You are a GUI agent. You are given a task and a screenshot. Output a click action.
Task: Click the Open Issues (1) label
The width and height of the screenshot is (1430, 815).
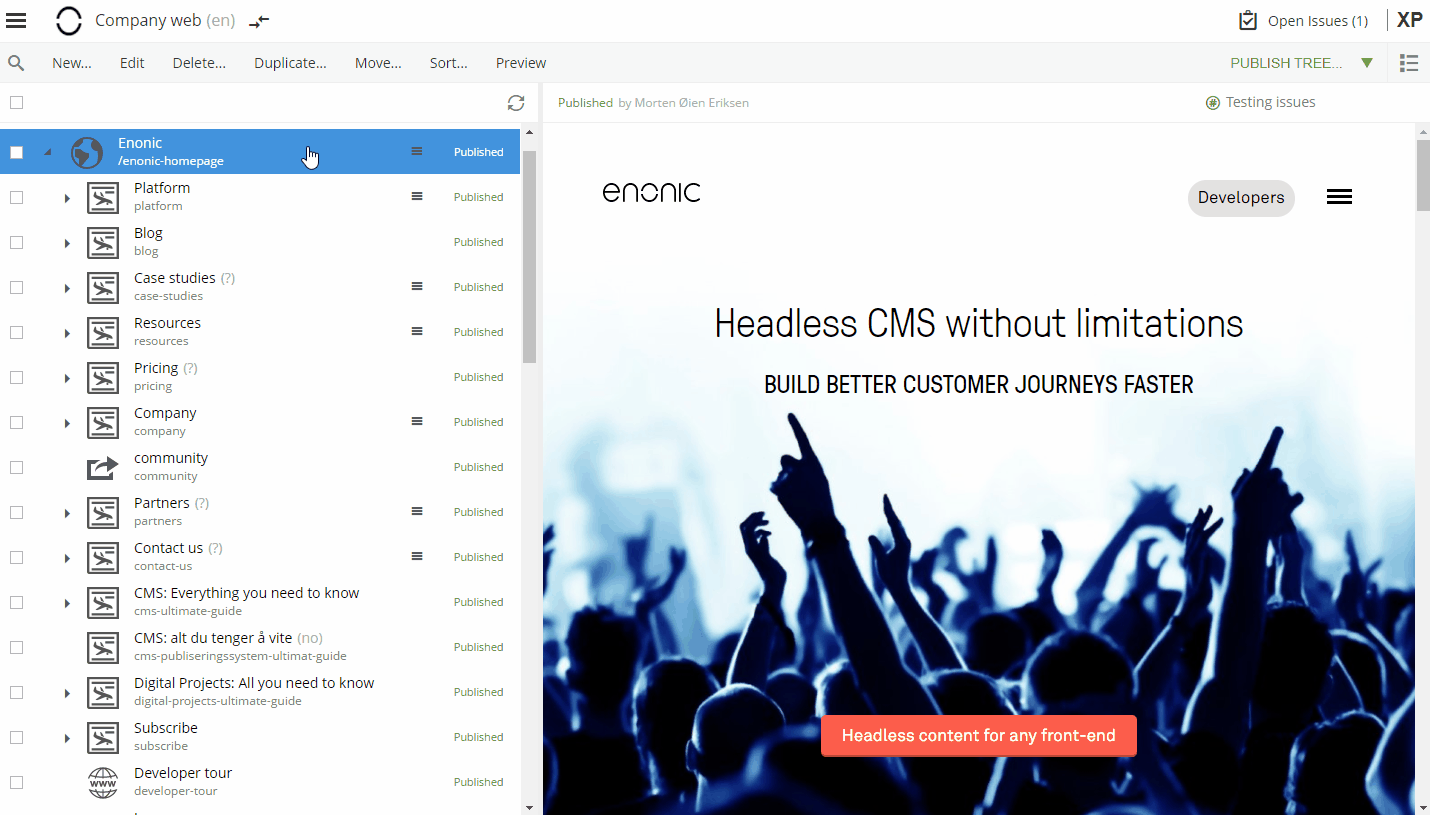point(1318,21)
